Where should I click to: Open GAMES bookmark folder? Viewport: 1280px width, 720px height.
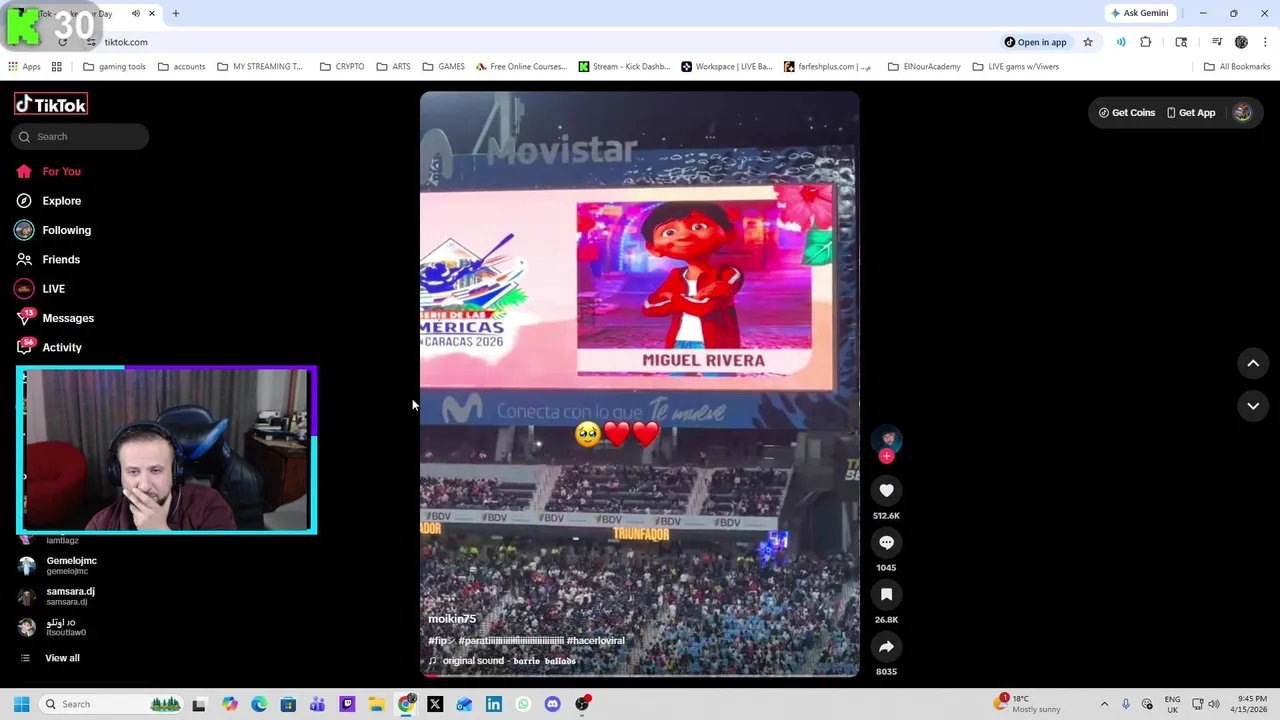(x=444, y=67)
